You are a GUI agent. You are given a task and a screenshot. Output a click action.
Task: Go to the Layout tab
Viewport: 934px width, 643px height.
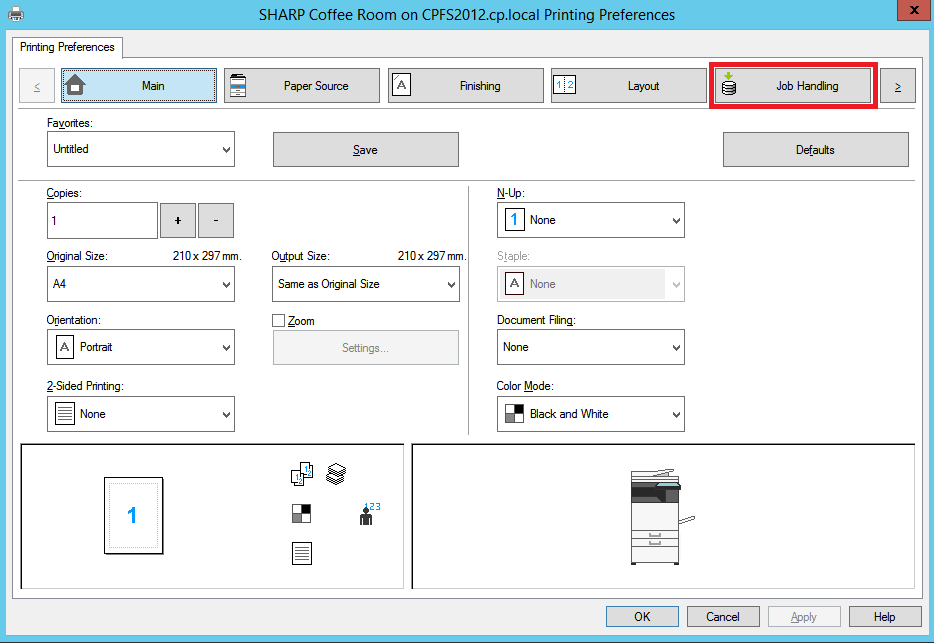pos(629,86)
